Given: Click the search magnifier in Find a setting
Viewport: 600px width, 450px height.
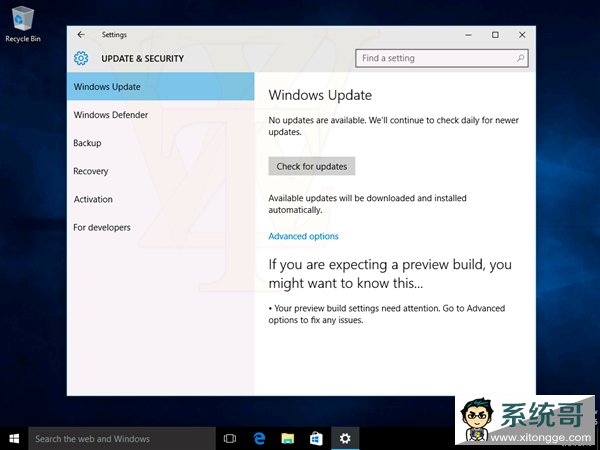Looking at the screenshot, I should pyautogui.click(x=520, y=58).
